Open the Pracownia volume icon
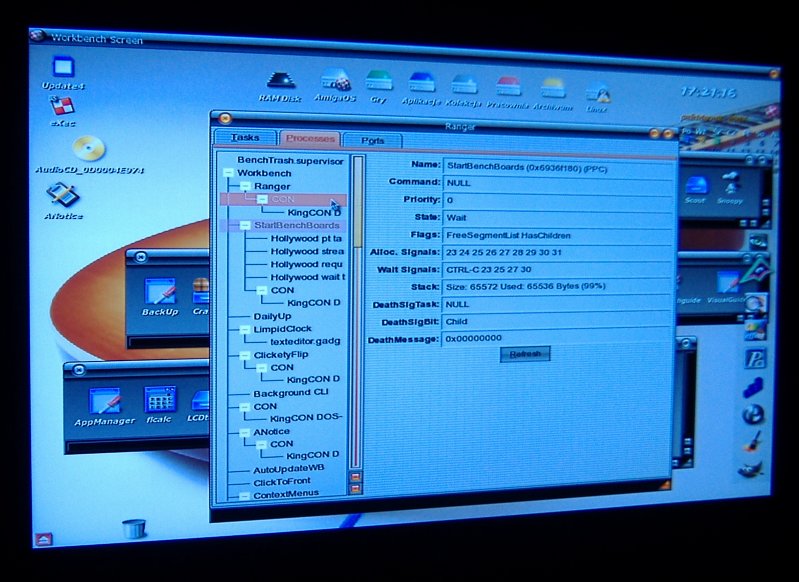The width and height of the screenshot is (799, 582). coord(507,93)
